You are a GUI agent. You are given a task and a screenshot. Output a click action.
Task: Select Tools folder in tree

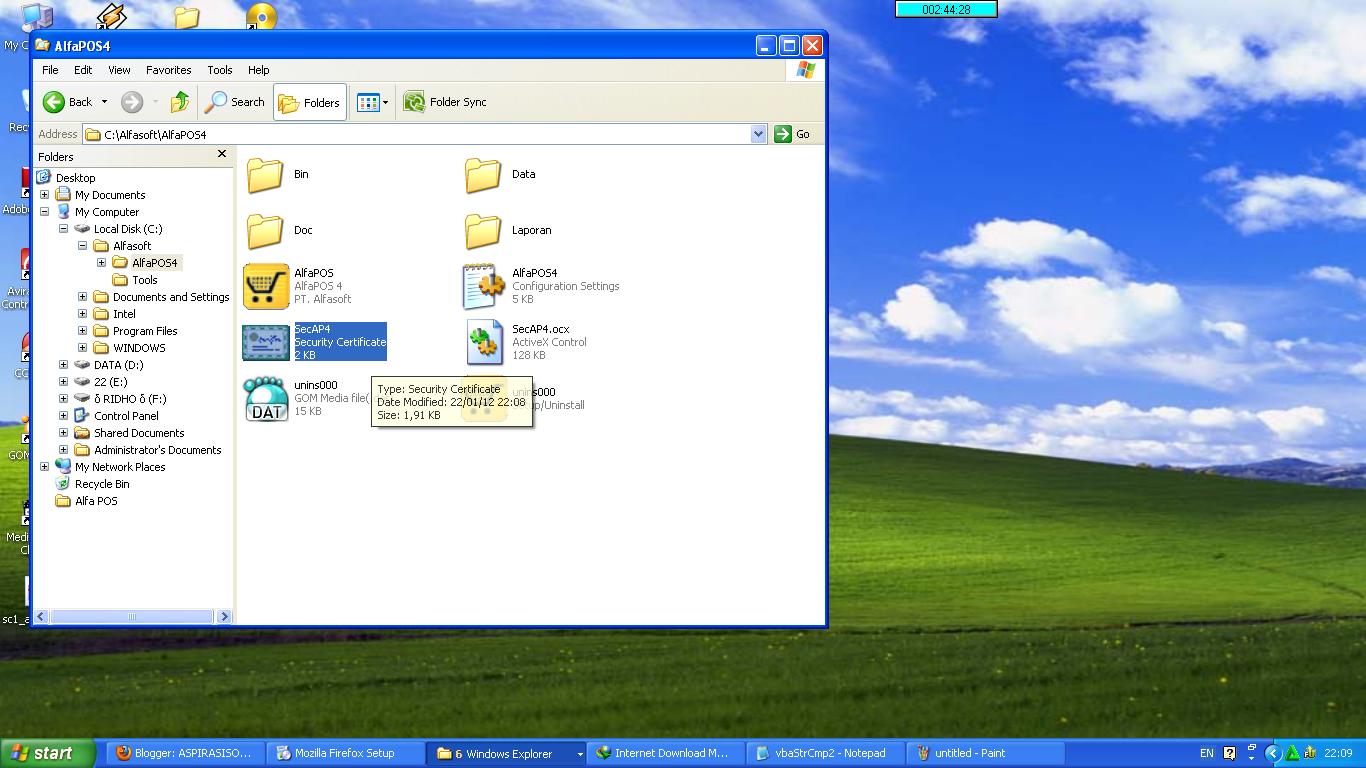click(x=135, y=280)
